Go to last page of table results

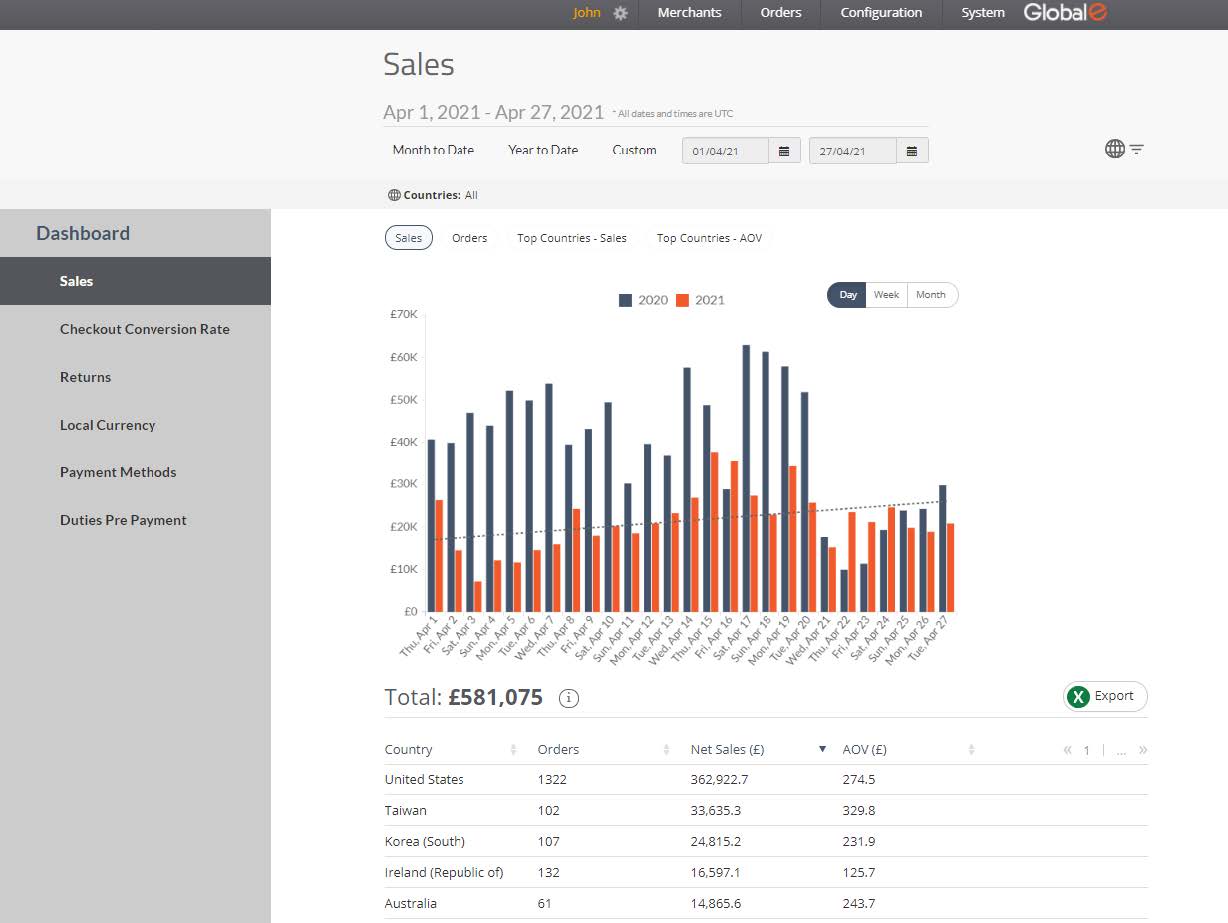point(1143,750)
